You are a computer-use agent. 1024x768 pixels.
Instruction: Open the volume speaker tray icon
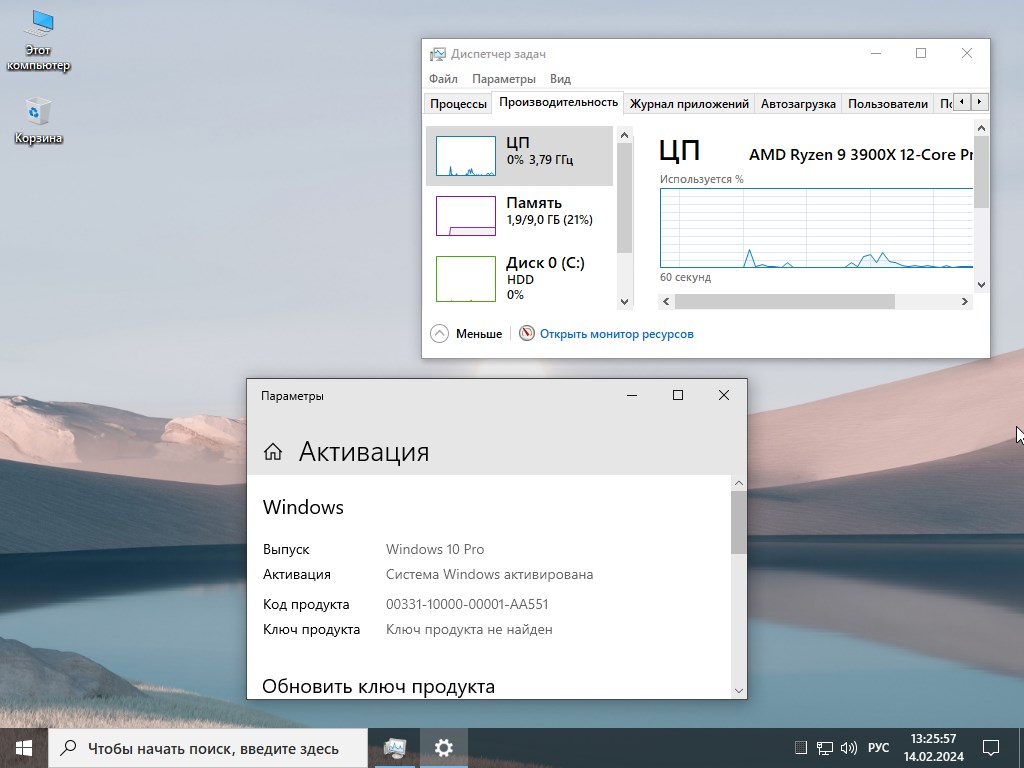pos(848,748)
